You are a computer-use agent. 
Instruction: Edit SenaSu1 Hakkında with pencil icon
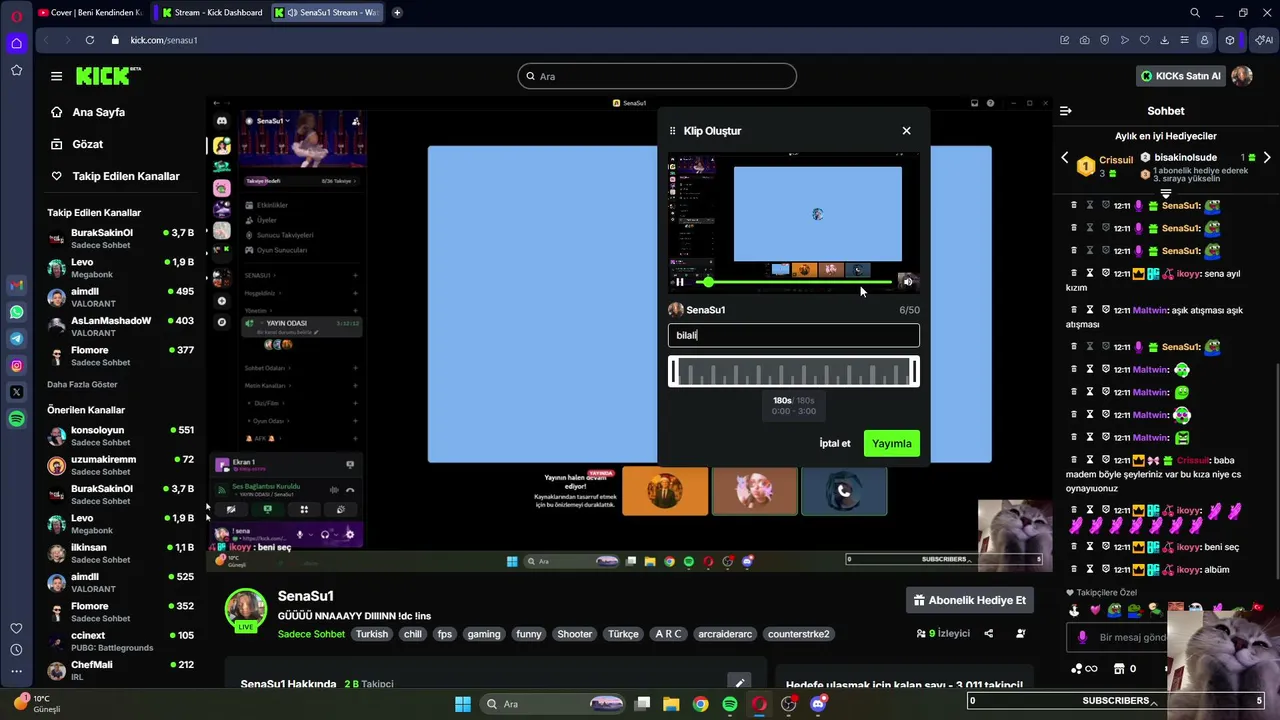click(739, 683)
